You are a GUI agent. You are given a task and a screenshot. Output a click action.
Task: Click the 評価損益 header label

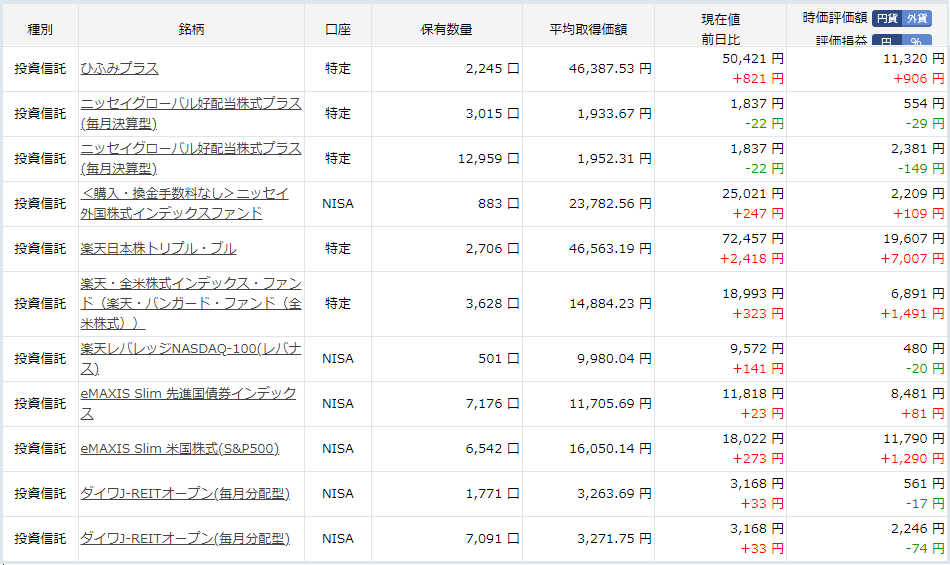[842, 41]
